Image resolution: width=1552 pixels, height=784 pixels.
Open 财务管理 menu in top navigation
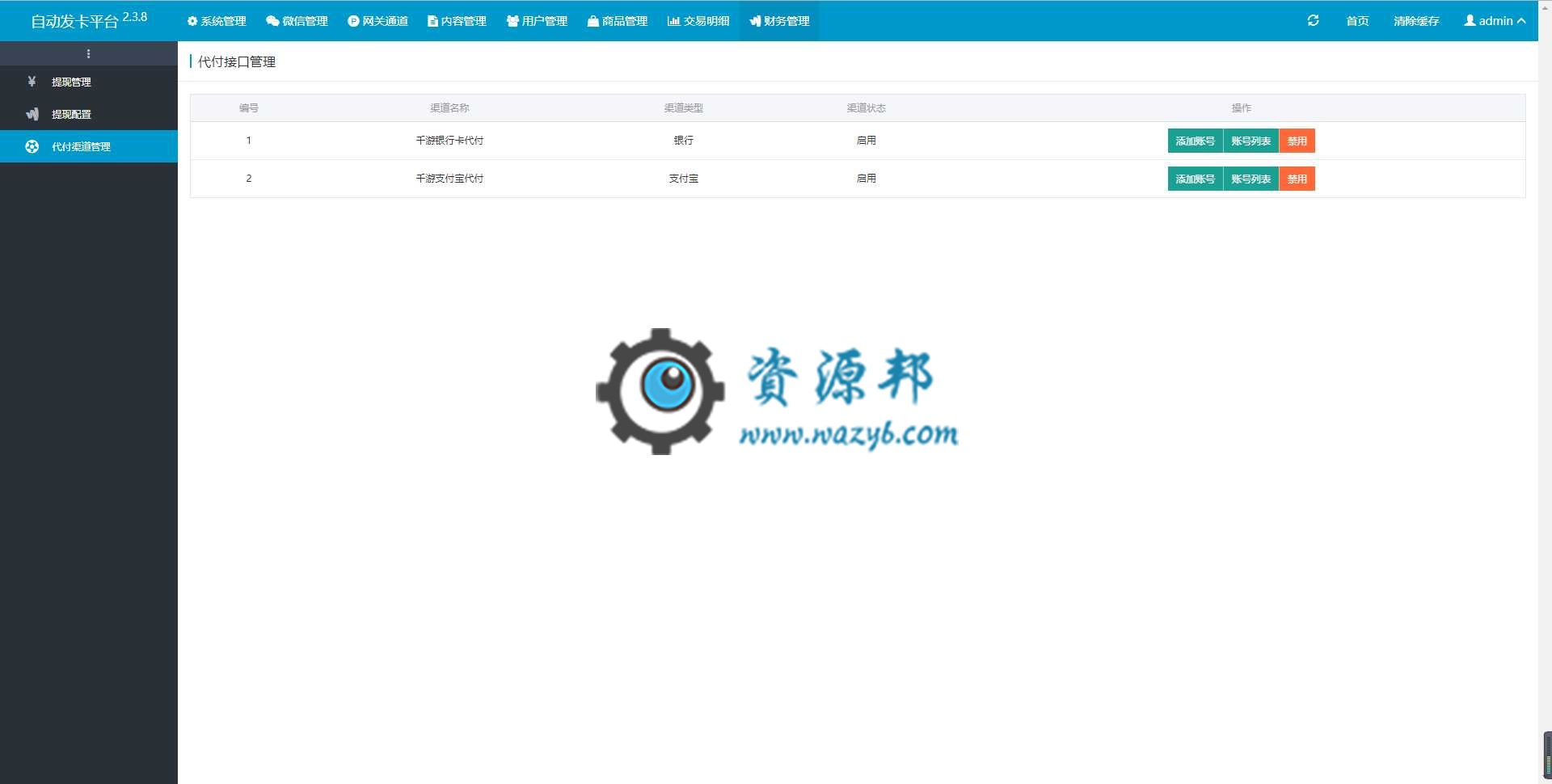(779, 21)
